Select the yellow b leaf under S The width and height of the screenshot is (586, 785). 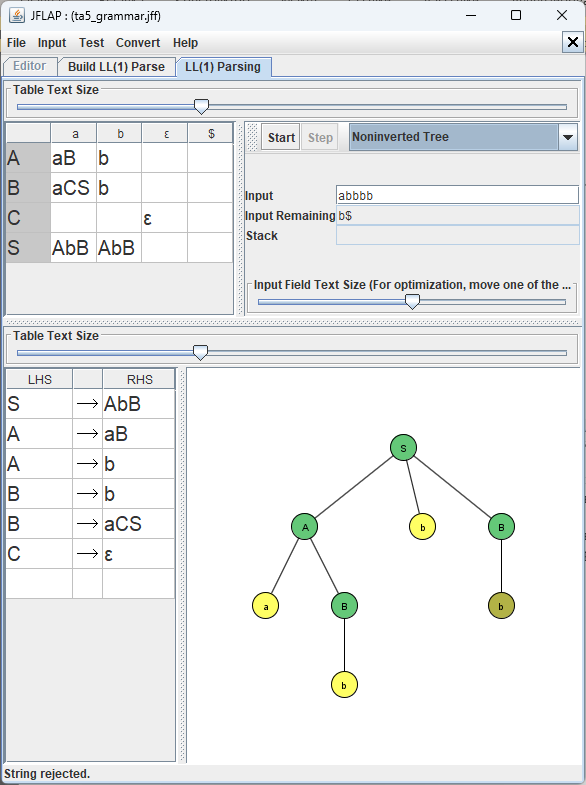[x=422, y=527]
